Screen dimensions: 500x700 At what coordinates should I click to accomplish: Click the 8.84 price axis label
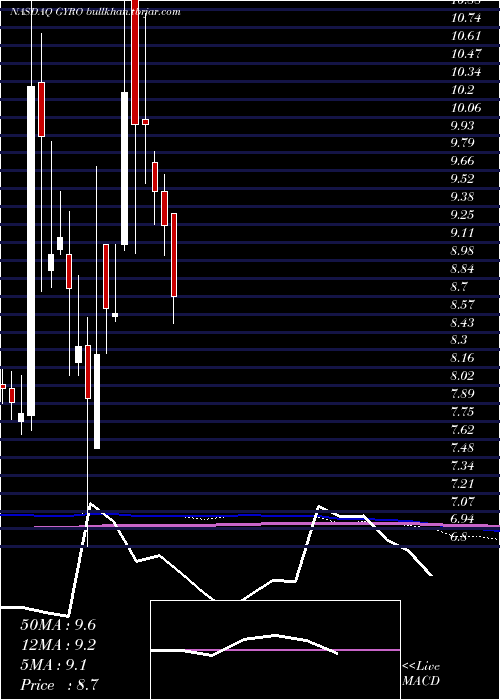click(462, 269)
